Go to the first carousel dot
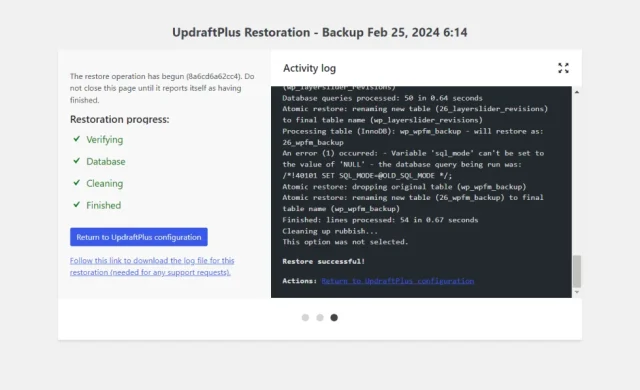This screenshot has width=640, height=390. (x=305, y=317)
